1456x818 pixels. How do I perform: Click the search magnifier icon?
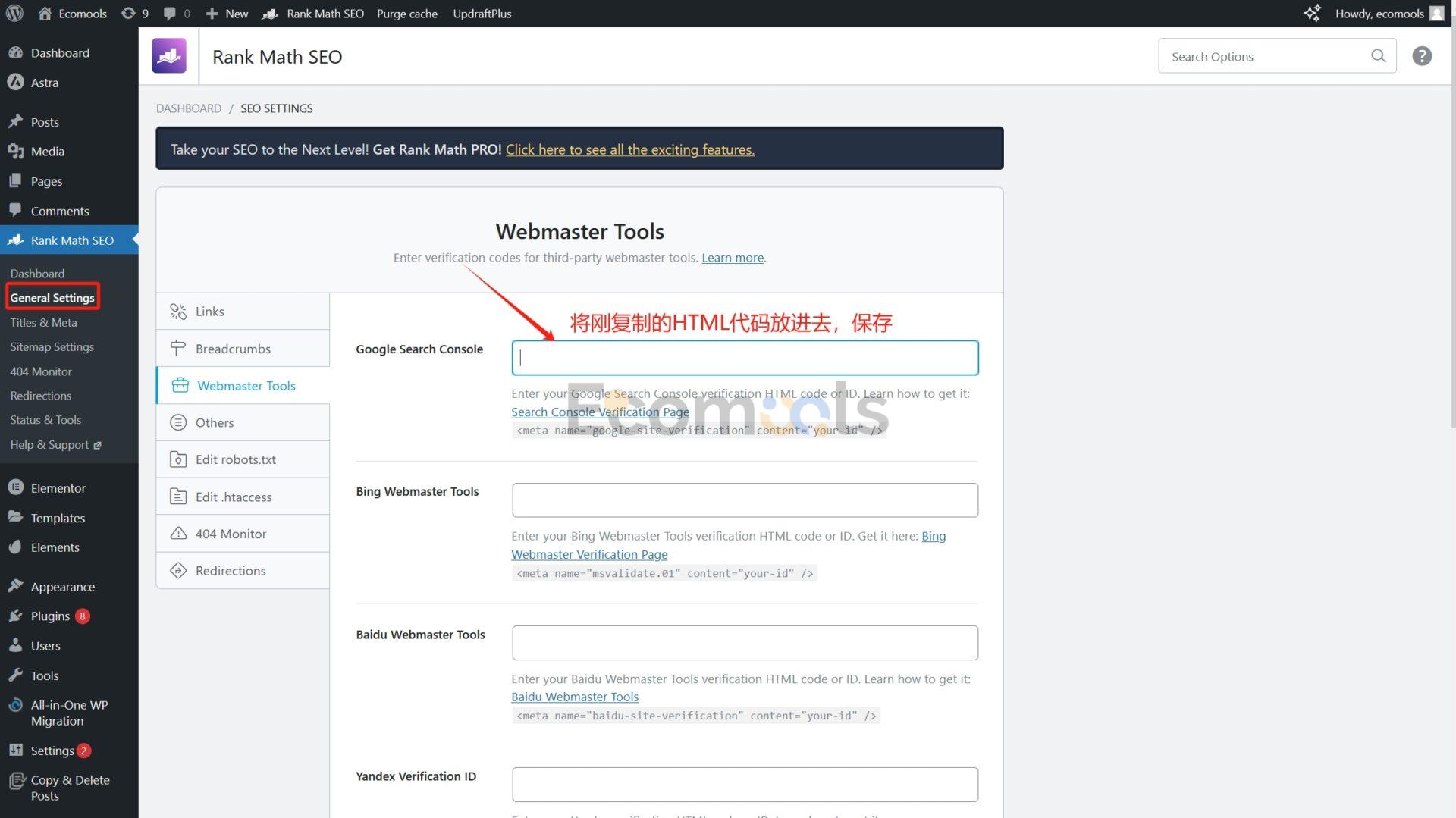[x=1378, y=56]
